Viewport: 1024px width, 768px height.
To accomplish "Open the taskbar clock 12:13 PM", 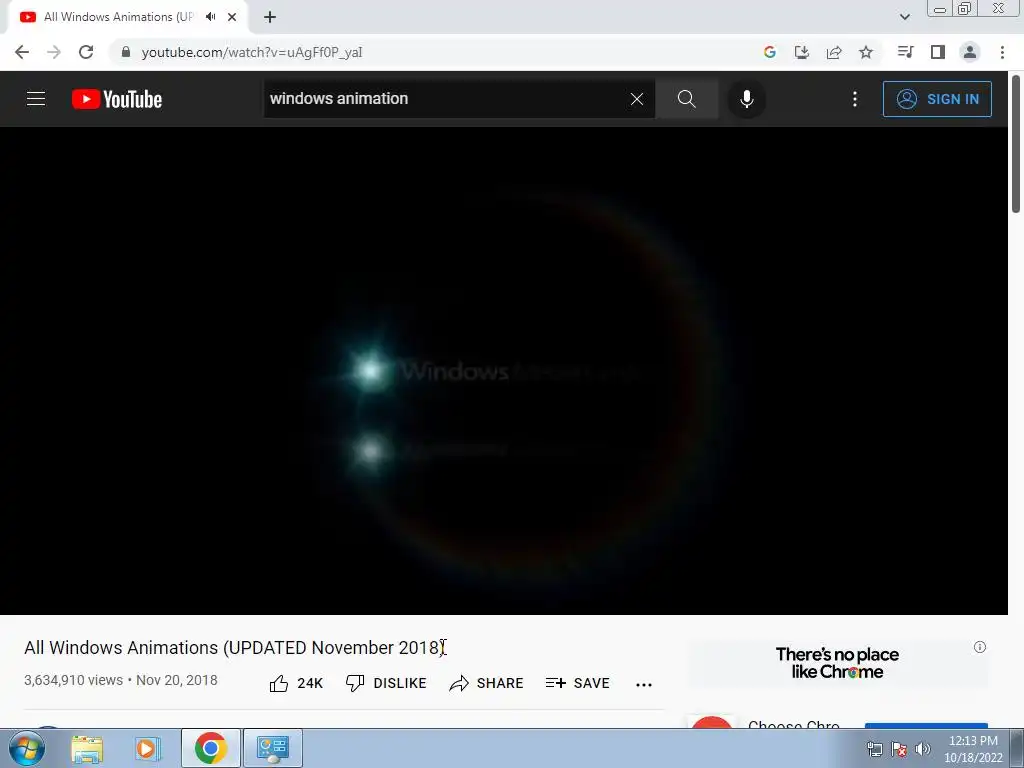I will (973, 749).
